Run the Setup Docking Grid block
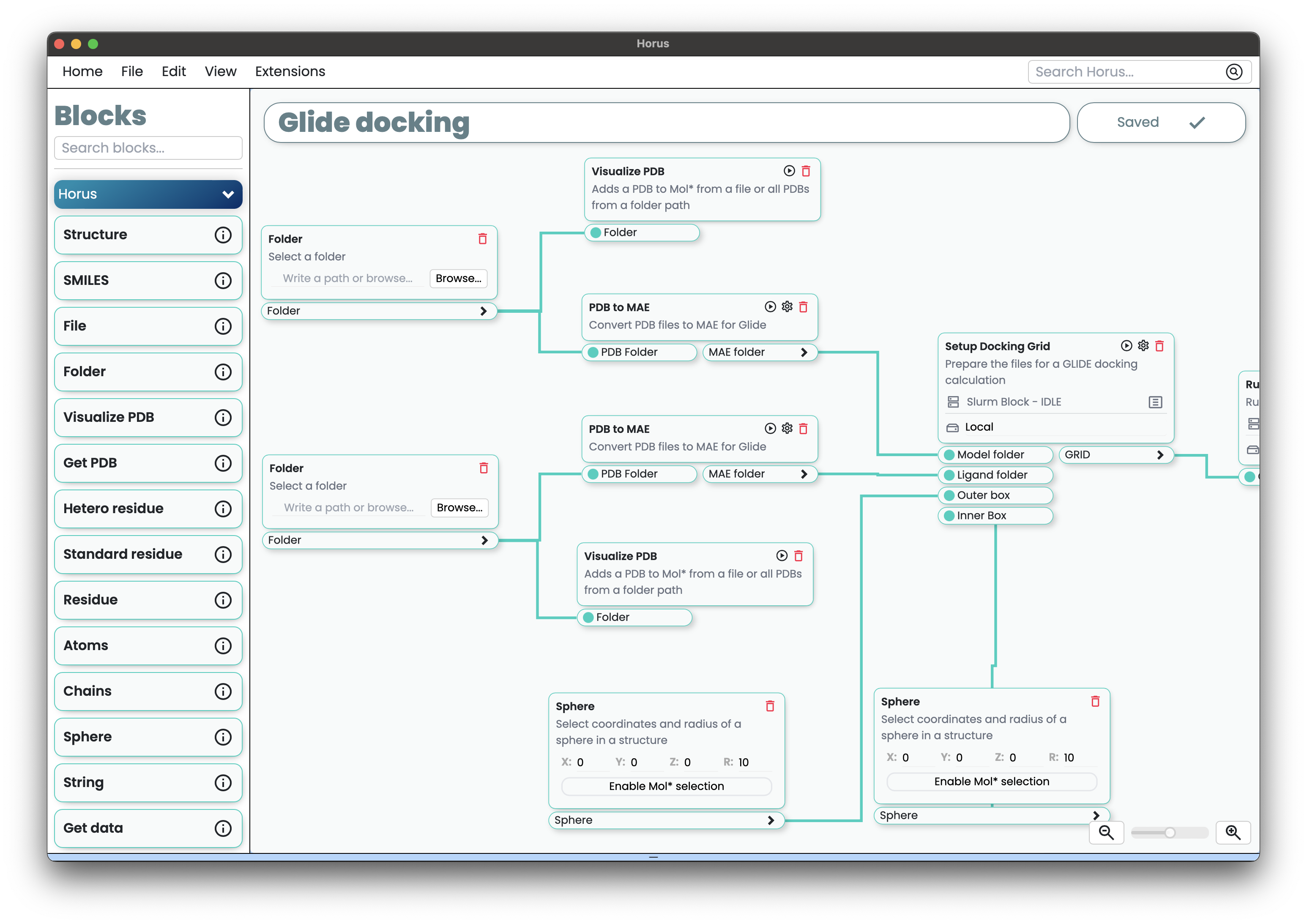This screenshot has width=1307, height=924. tap(1127, 346)
